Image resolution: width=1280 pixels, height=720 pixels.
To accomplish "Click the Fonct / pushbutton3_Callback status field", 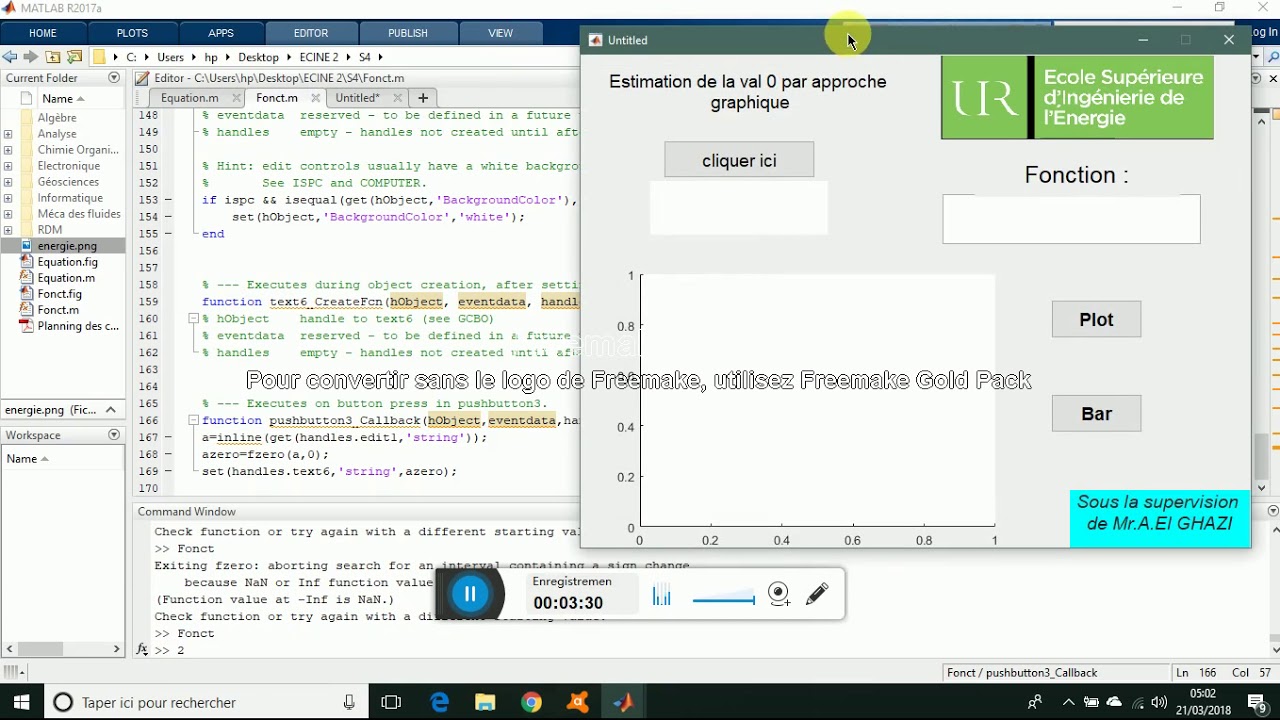I will [x=1056, y=673].
